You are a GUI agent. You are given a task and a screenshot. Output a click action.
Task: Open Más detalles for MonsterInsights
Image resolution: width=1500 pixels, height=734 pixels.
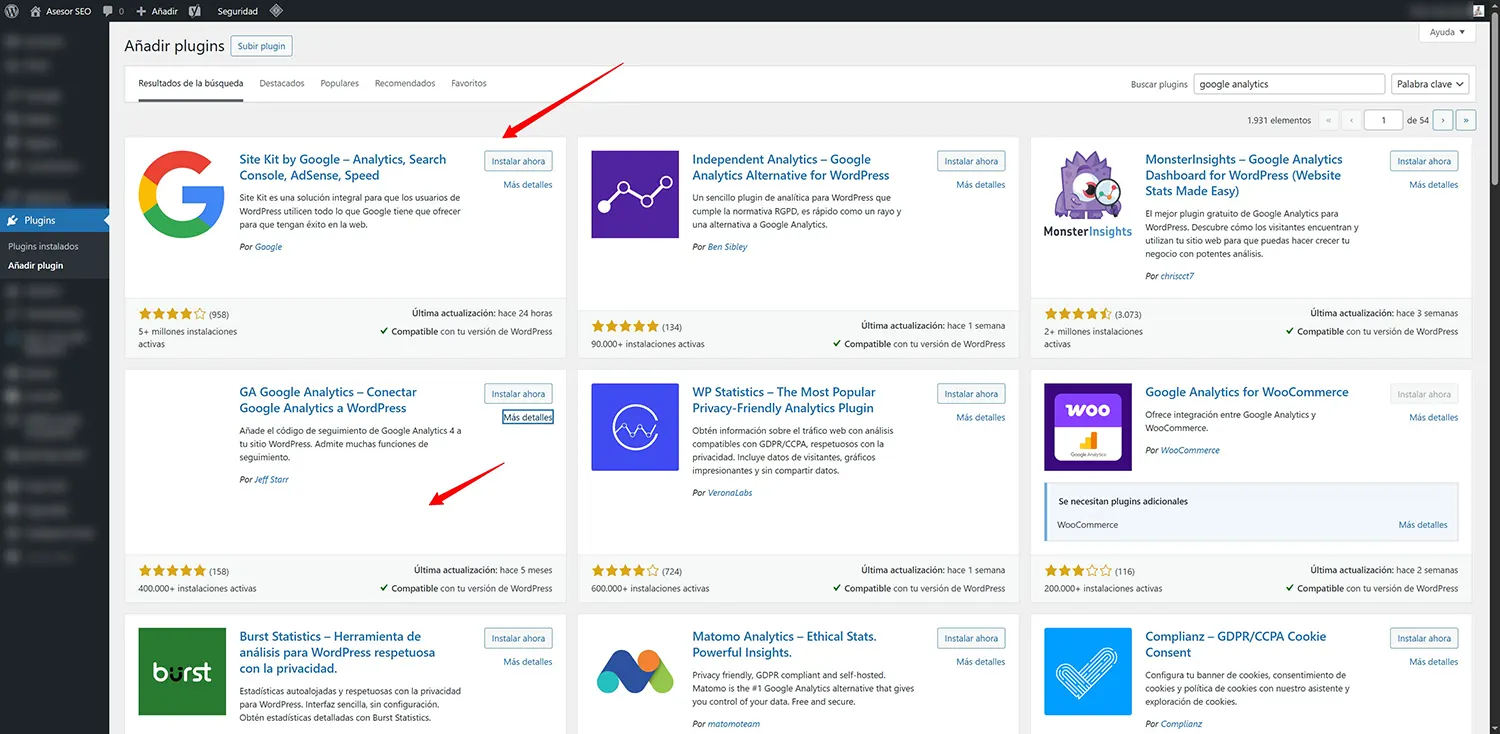pyautogui.click(x=1434, y=184)
